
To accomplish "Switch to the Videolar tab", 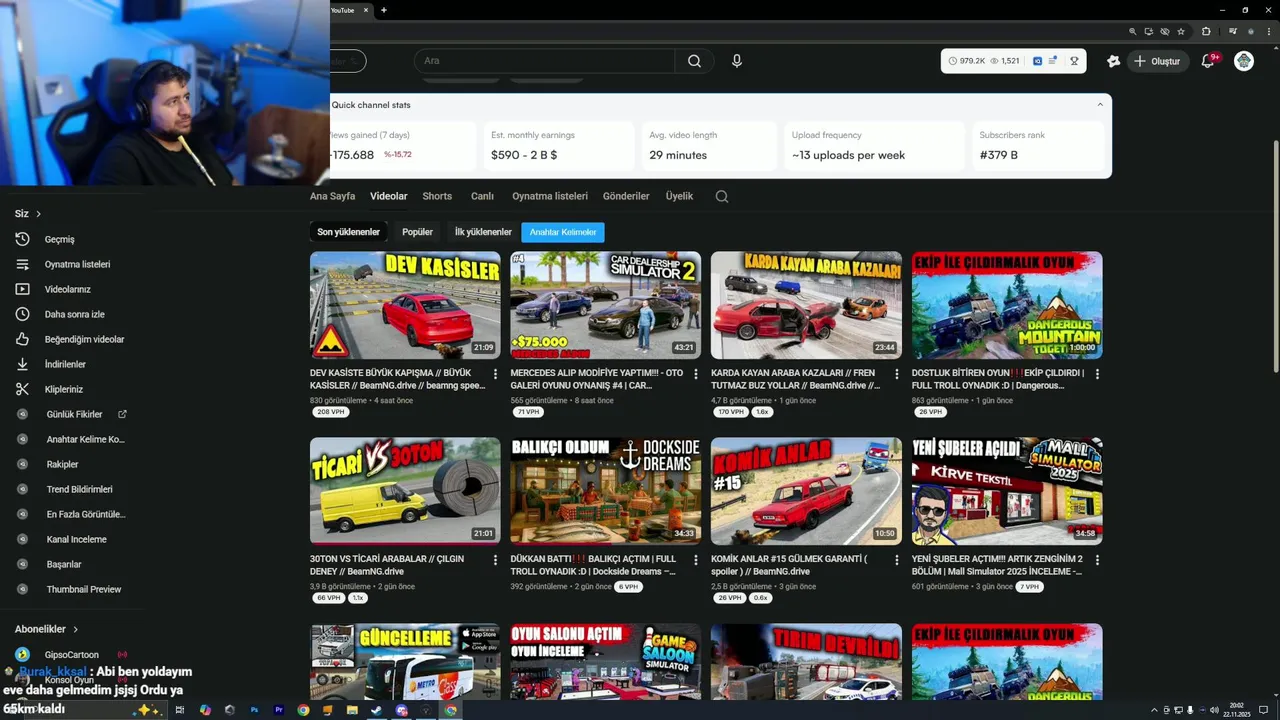I will (x=389, y=196).
